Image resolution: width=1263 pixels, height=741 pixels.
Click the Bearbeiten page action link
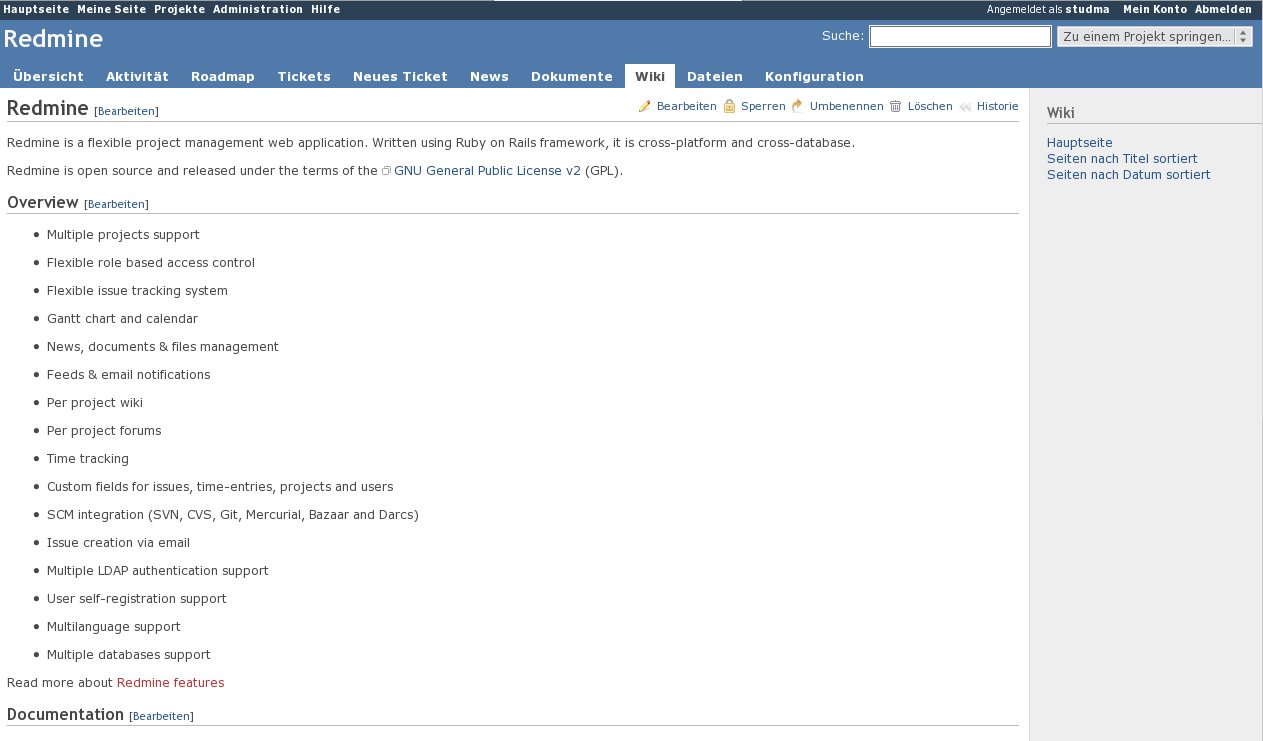point(686,106)
